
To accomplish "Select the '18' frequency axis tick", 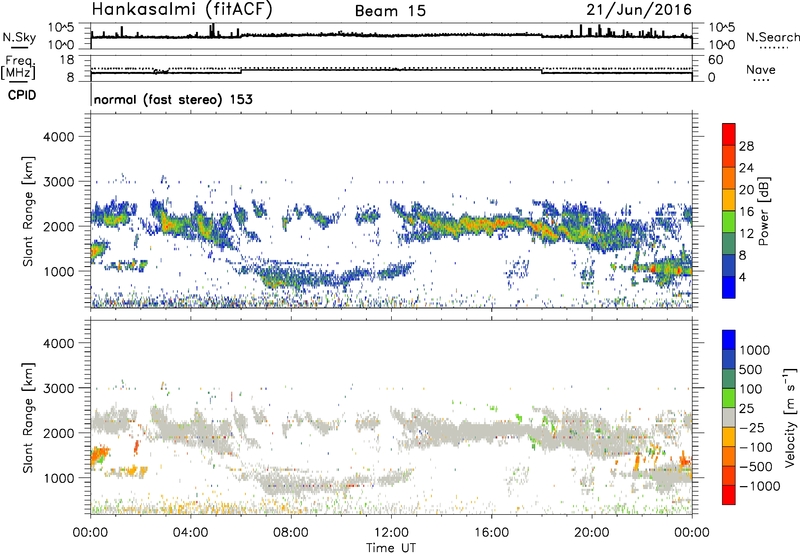I will tap(67, 60).
